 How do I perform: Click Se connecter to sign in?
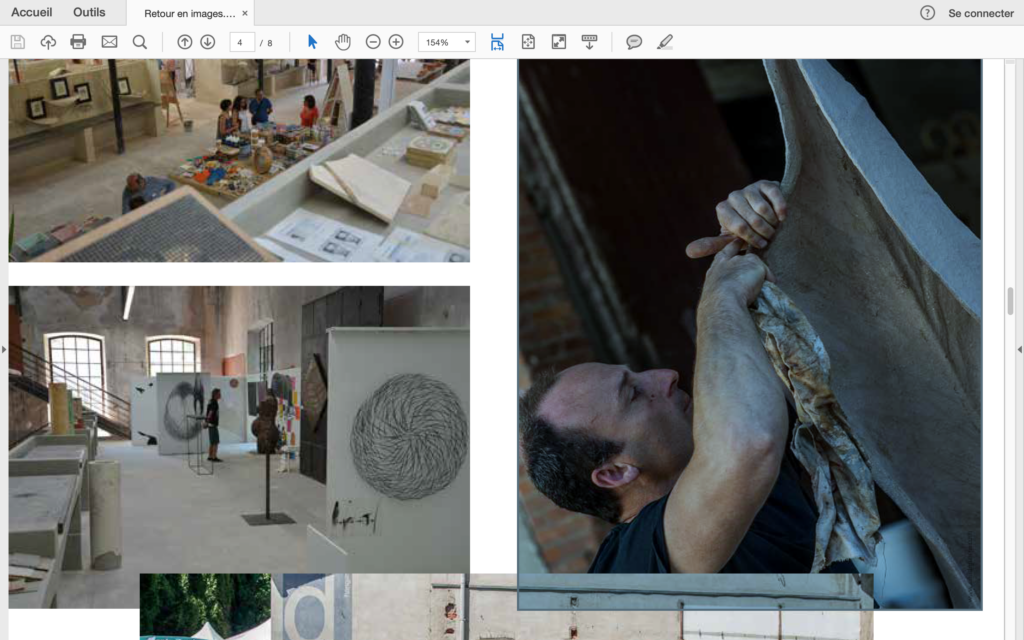click(981, 13)
